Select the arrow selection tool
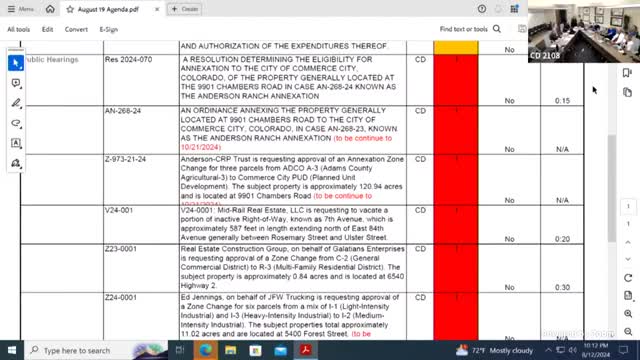This screenshot has height=360, width=640. point(16,63)
